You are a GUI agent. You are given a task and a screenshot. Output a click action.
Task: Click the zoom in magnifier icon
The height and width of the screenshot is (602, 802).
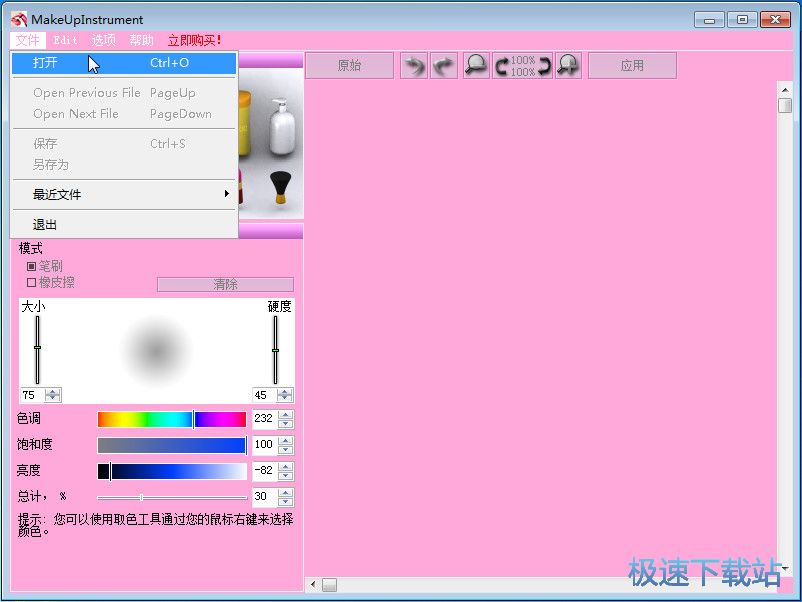569,66
